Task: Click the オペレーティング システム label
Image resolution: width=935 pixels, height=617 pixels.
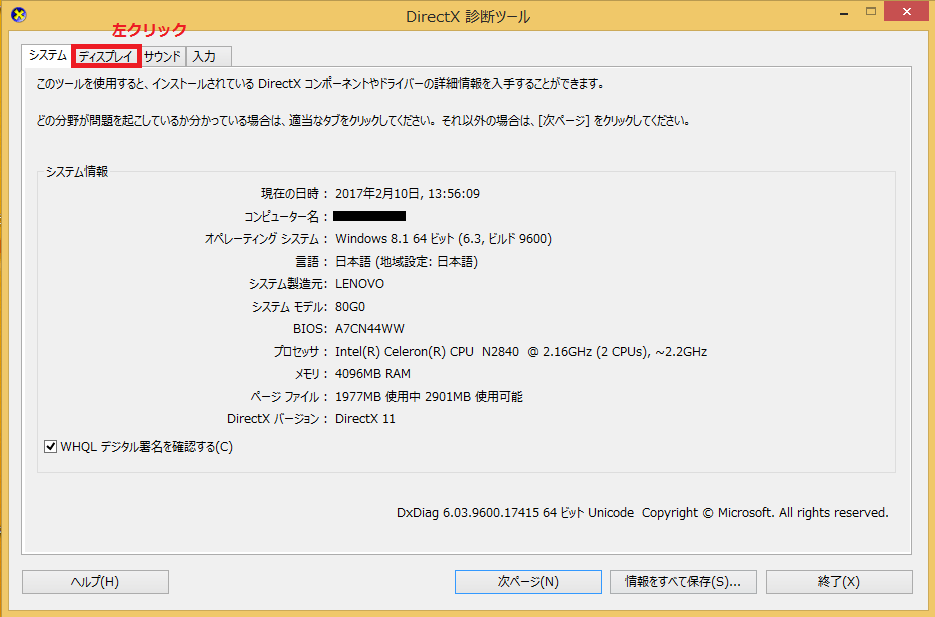Action: [x=266, y=239]
